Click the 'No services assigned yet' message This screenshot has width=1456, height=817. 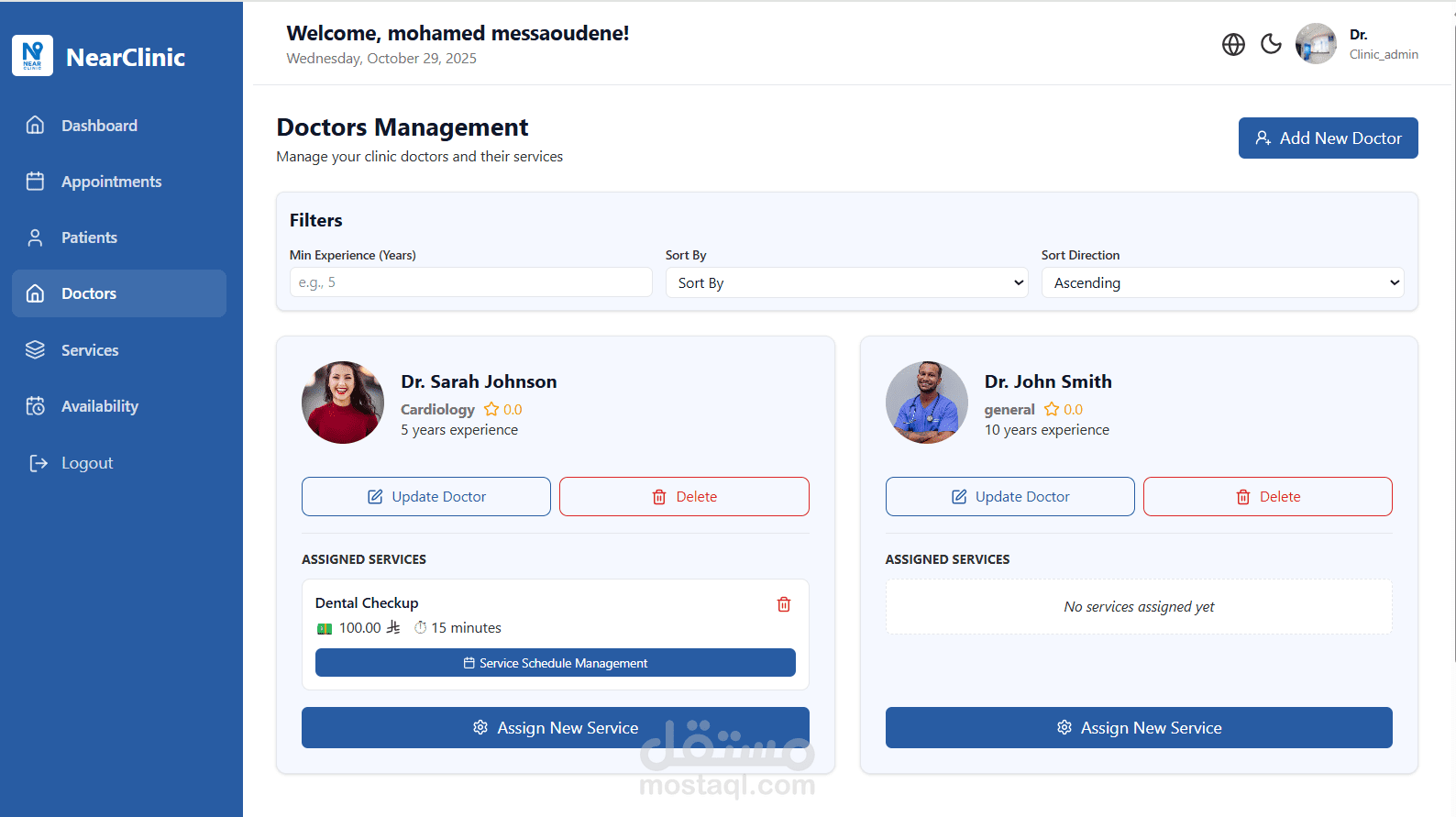tap(1139, 607)
